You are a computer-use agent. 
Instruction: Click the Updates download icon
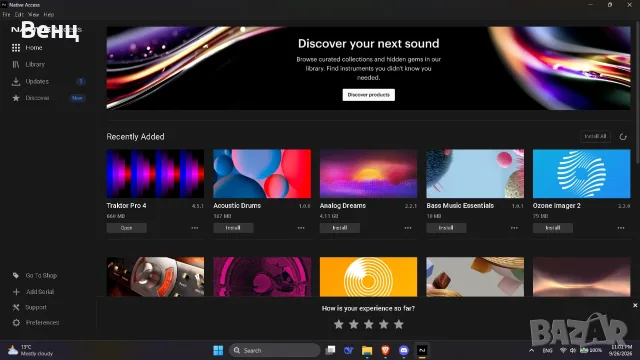click(16, 82)
